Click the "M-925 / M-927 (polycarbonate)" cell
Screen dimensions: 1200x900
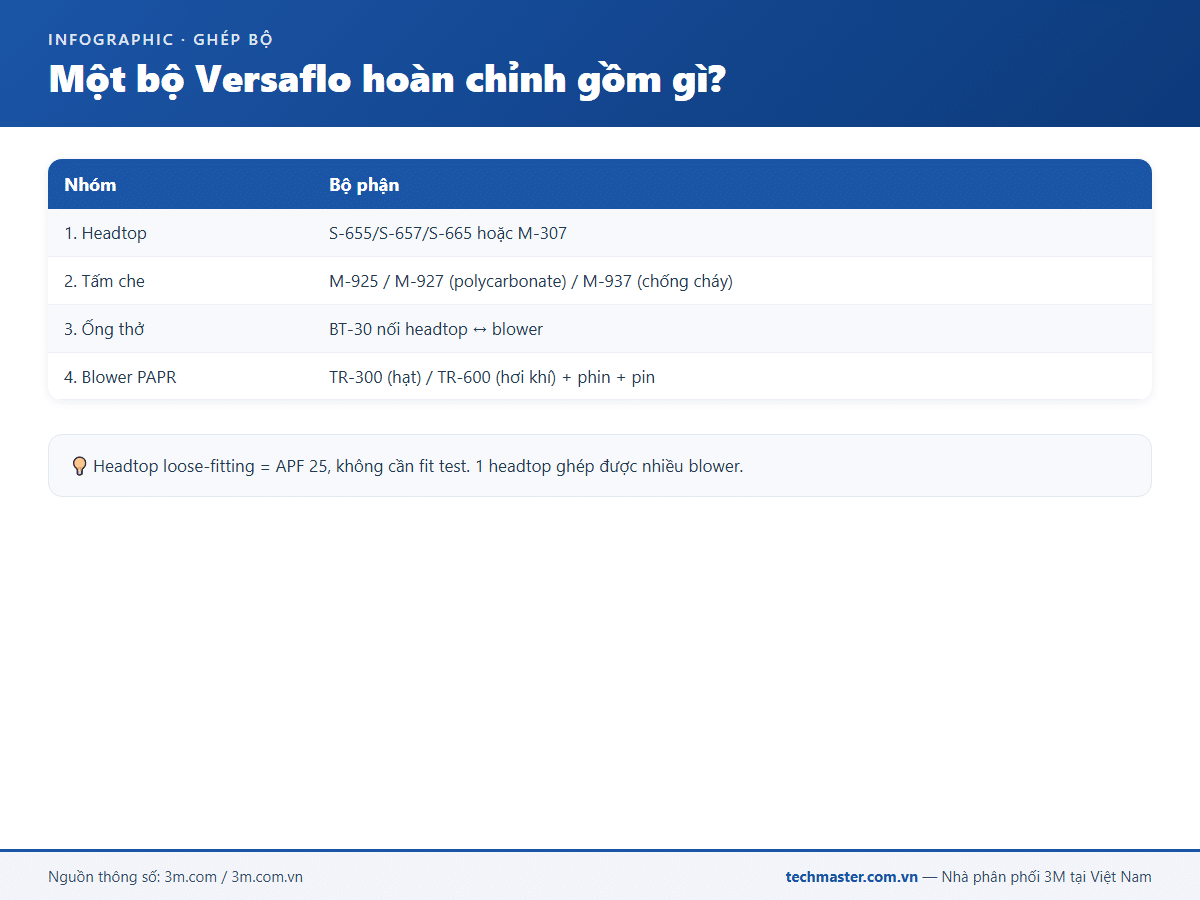[531, 281]
